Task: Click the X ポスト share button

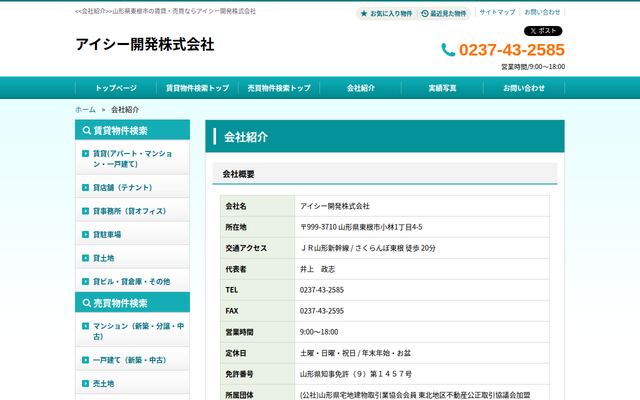Action: click(x=543, y=31)
